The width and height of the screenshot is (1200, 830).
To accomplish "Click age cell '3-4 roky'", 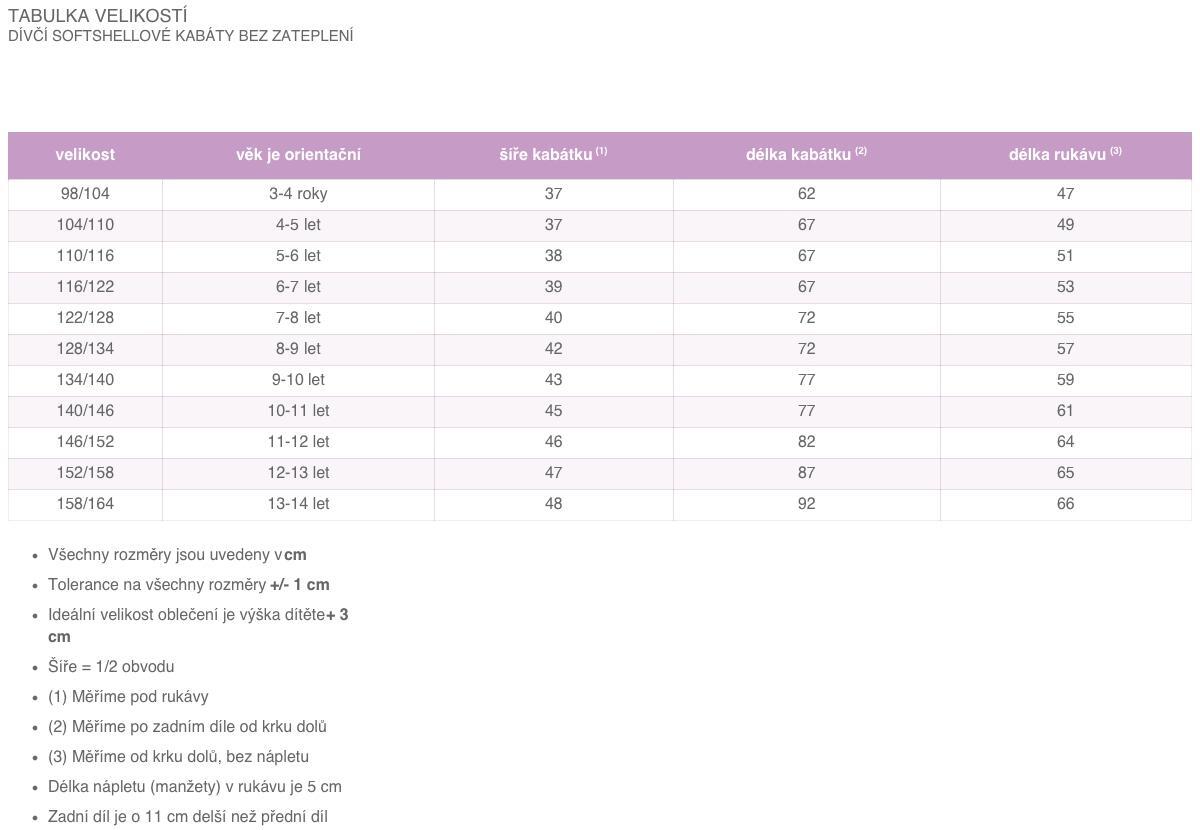I will click(x=298, y=194).
